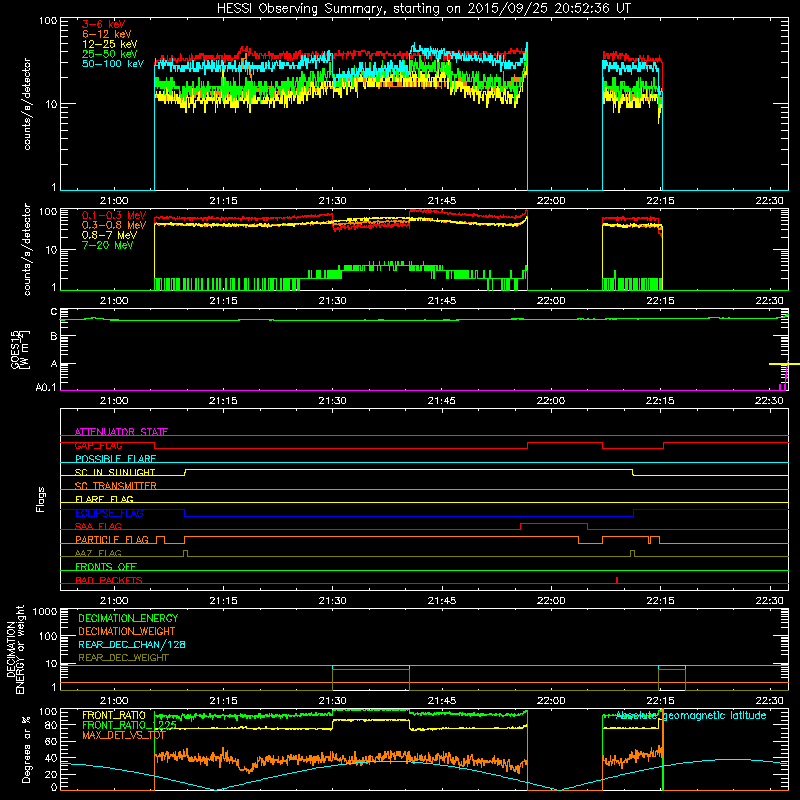This screenshot has height=800, width=800.
Task: Click the 25-50 keV legend entry
Action: click(x=110, y=54)
